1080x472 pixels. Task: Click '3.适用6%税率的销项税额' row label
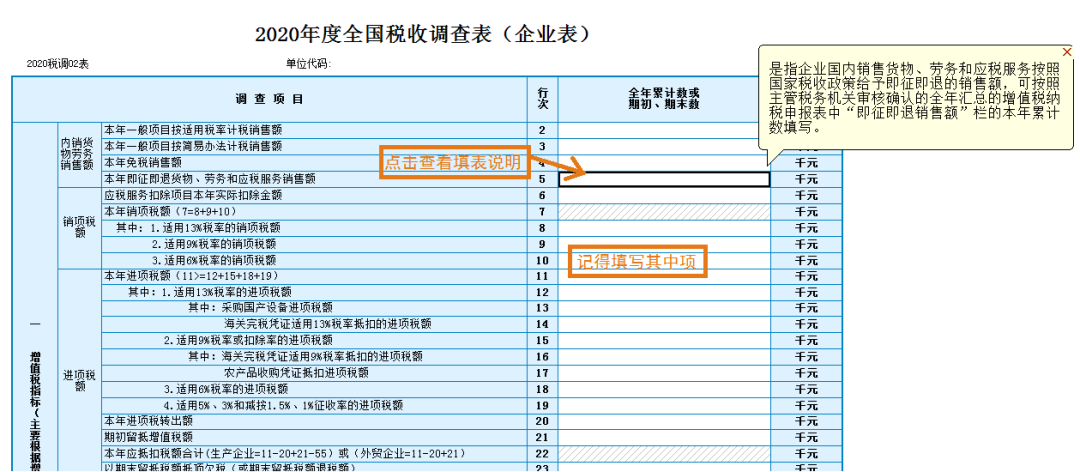pyautogui.click(x=214, y=261)
